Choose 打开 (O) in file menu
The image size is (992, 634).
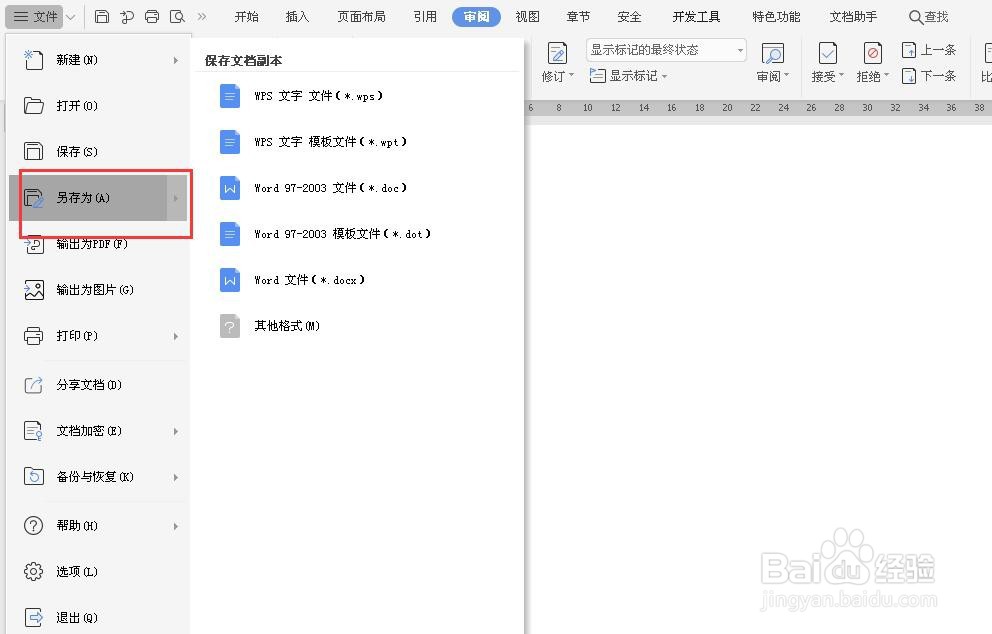[x=98, y=106]
